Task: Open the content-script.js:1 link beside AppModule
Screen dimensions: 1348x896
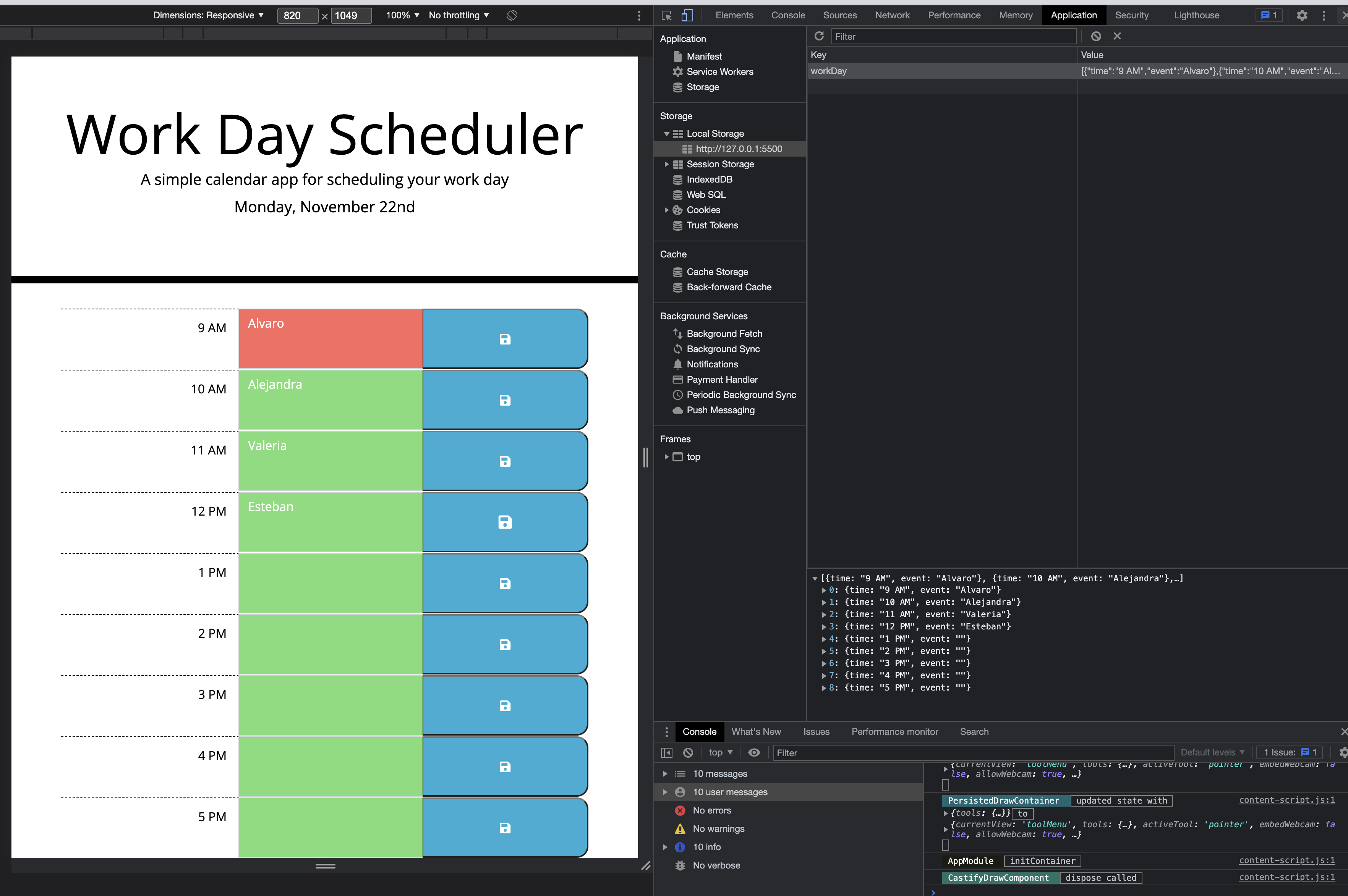Action: [1286, 860]
